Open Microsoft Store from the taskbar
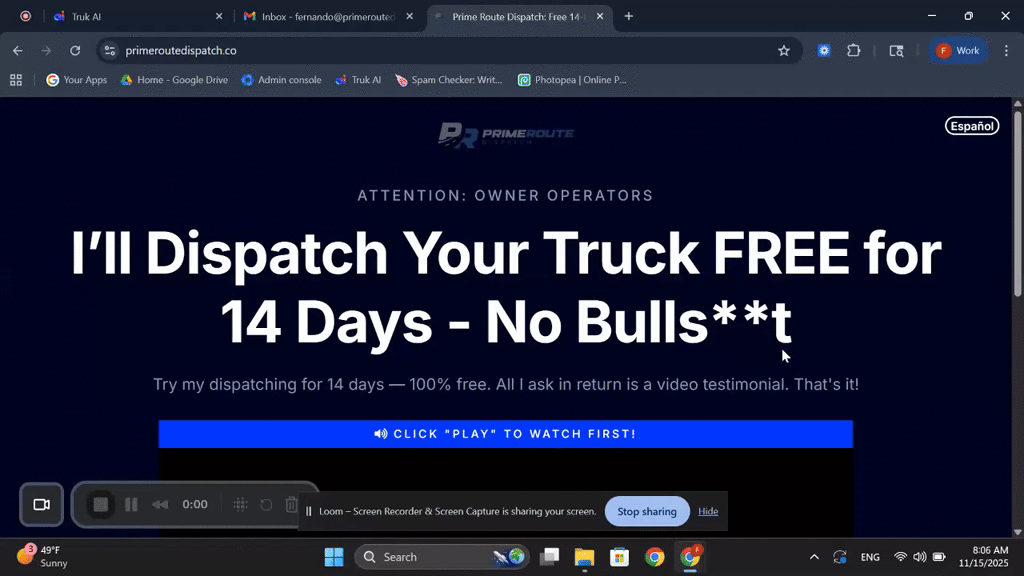 (619, 557)
